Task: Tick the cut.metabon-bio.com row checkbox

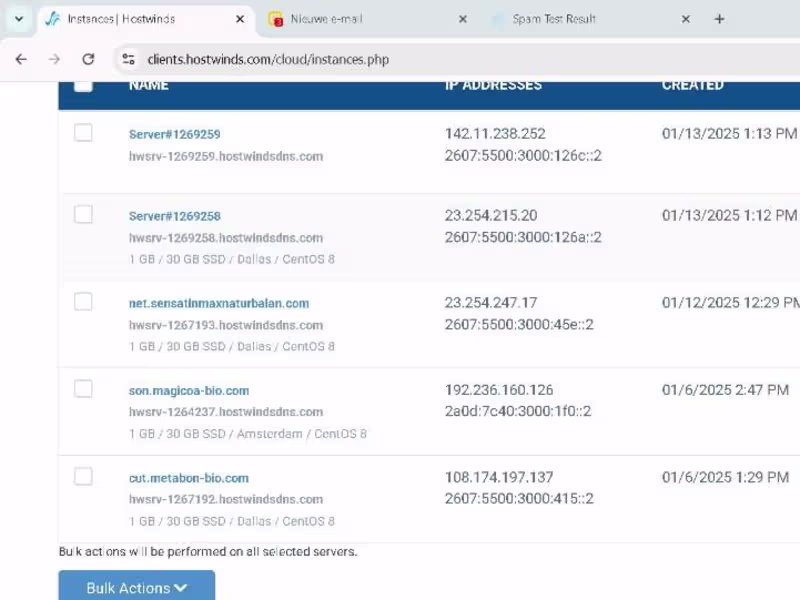Action: [x=83, y=477]
